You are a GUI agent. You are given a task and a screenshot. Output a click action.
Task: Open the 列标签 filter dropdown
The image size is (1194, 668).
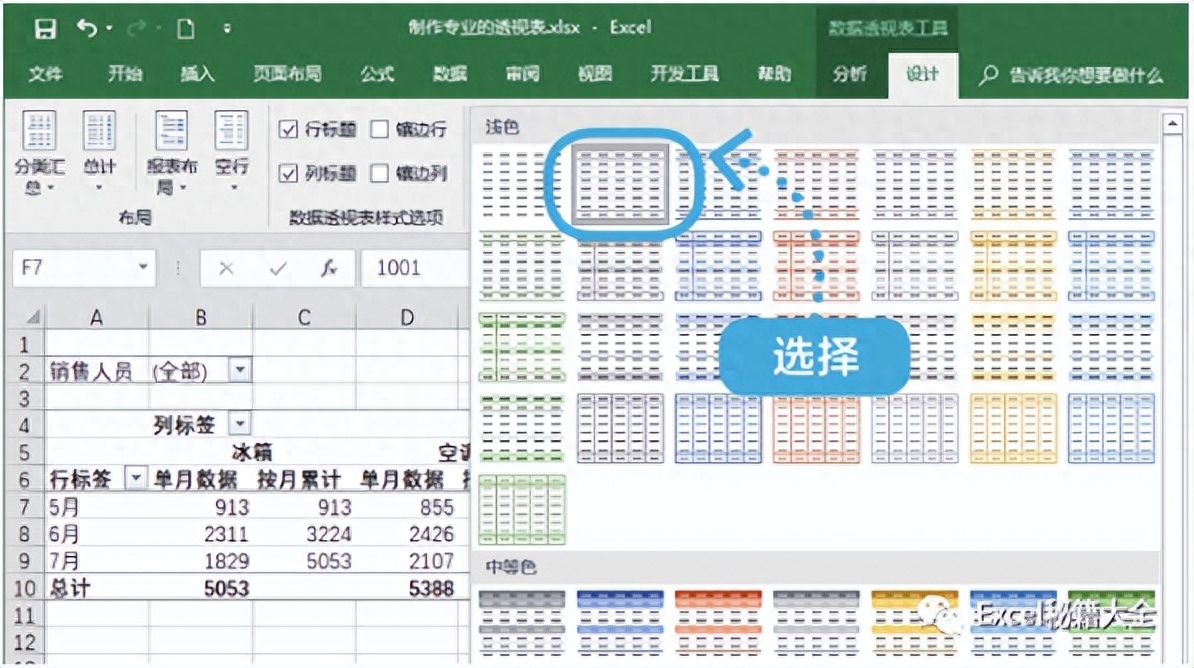coord(240,423)
